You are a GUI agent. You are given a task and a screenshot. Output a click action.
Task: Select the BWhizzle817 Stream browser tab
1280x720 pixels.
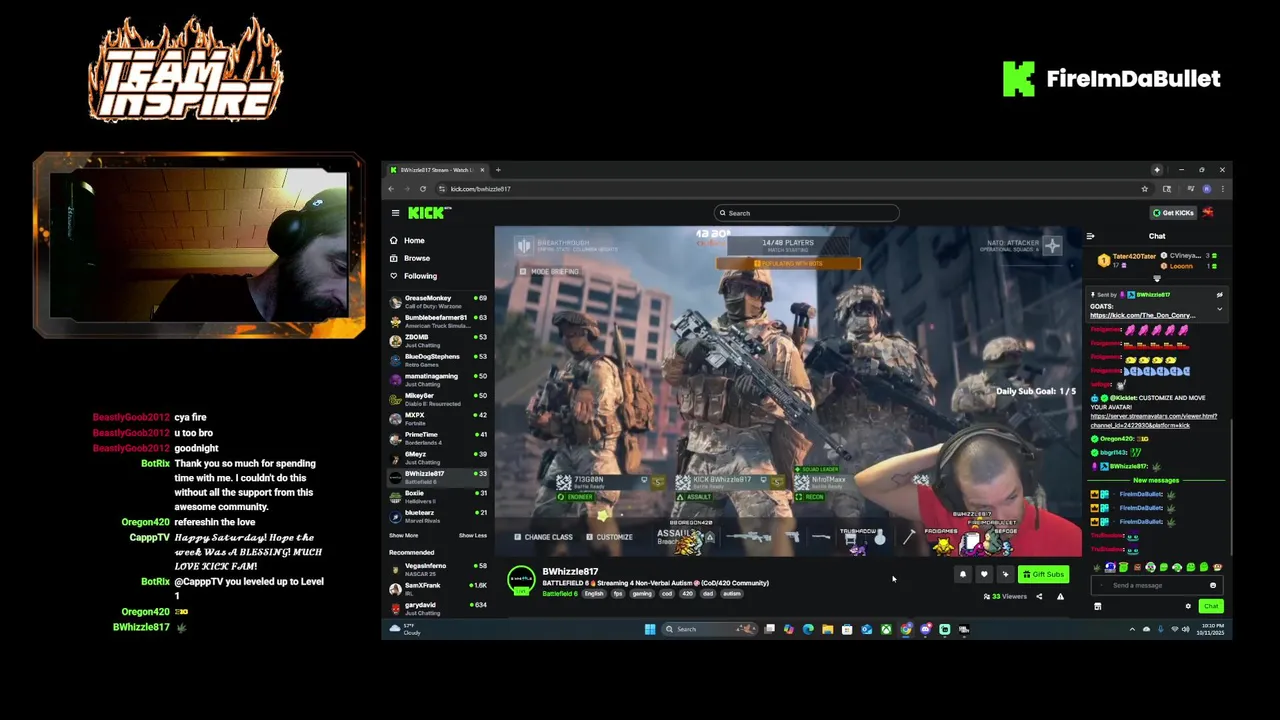436,170
